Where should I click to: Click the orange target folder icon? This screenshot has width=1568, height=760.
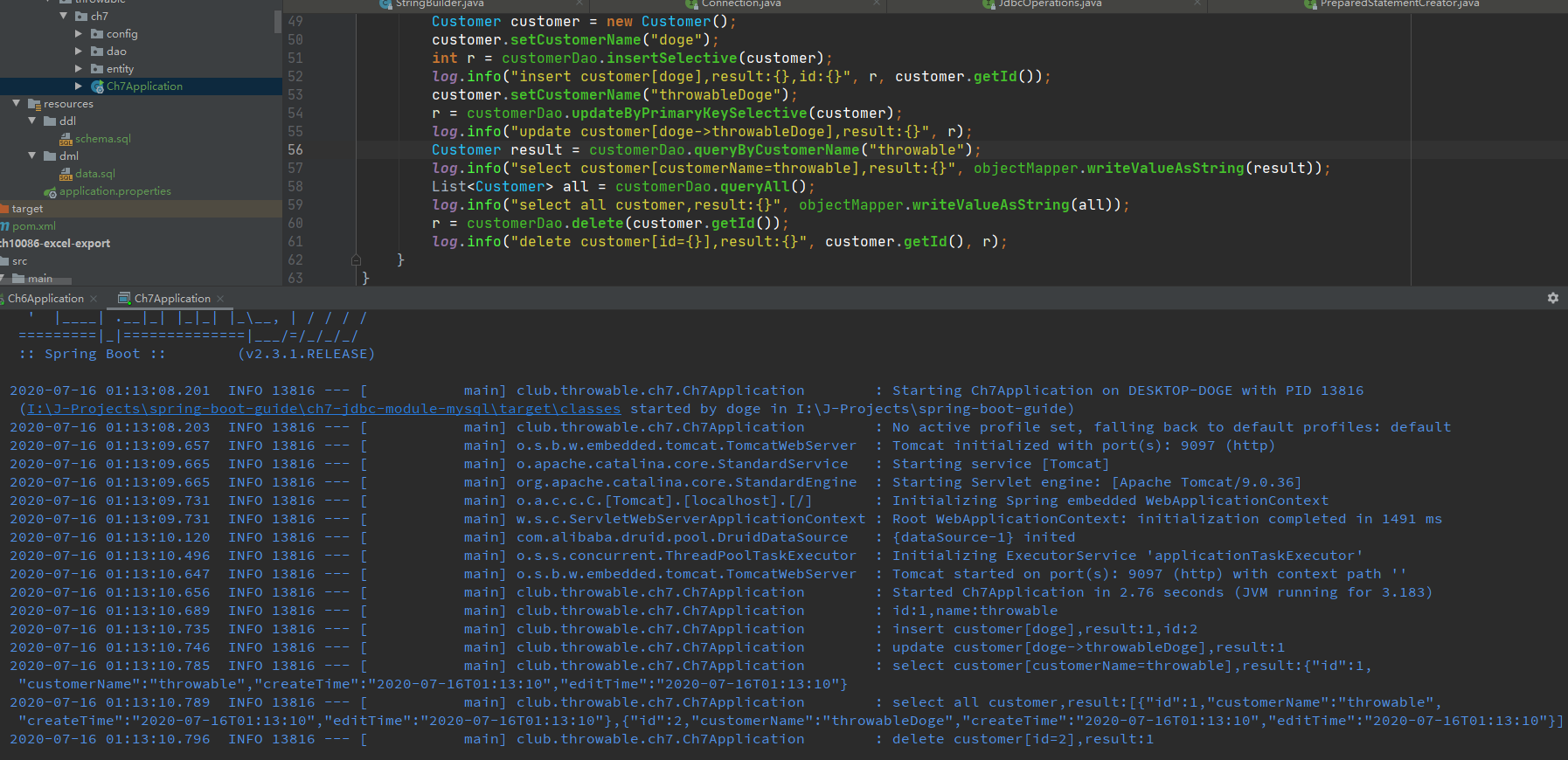point(3,209)
